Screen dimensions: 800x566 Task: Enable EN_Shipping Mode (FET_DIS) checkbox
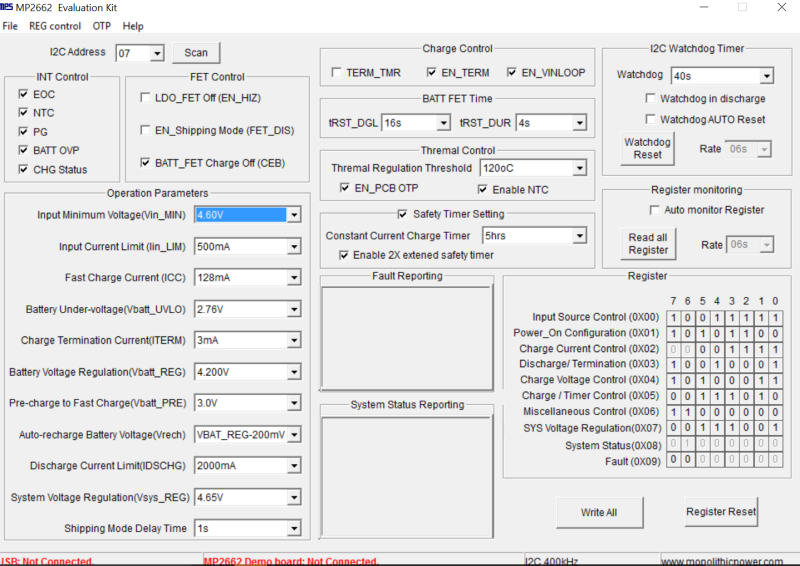coord(145,130)
